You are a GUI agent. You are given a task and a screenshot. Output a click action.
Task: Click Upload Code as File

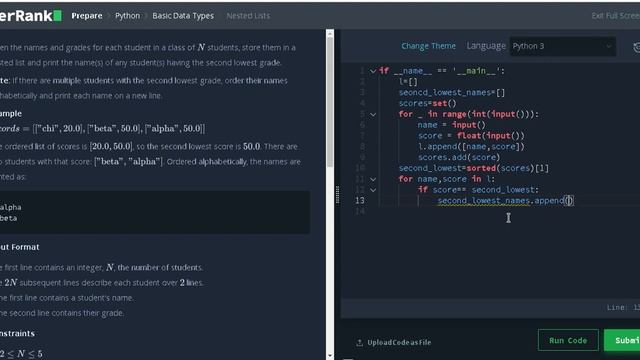[394, 342]
